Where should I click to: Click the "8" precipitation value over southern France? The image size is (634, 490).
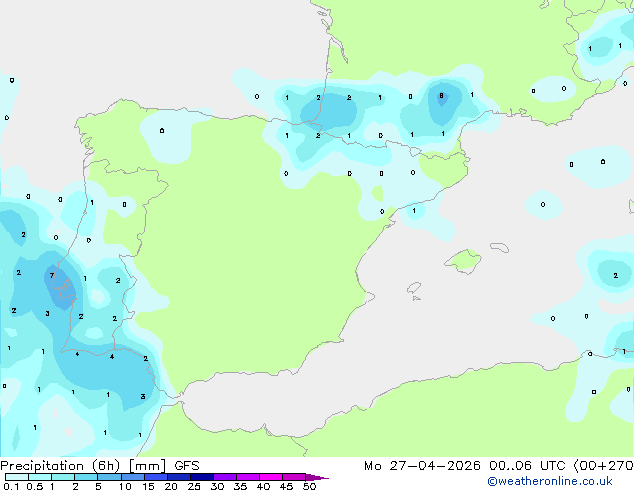tap(441, 96)
